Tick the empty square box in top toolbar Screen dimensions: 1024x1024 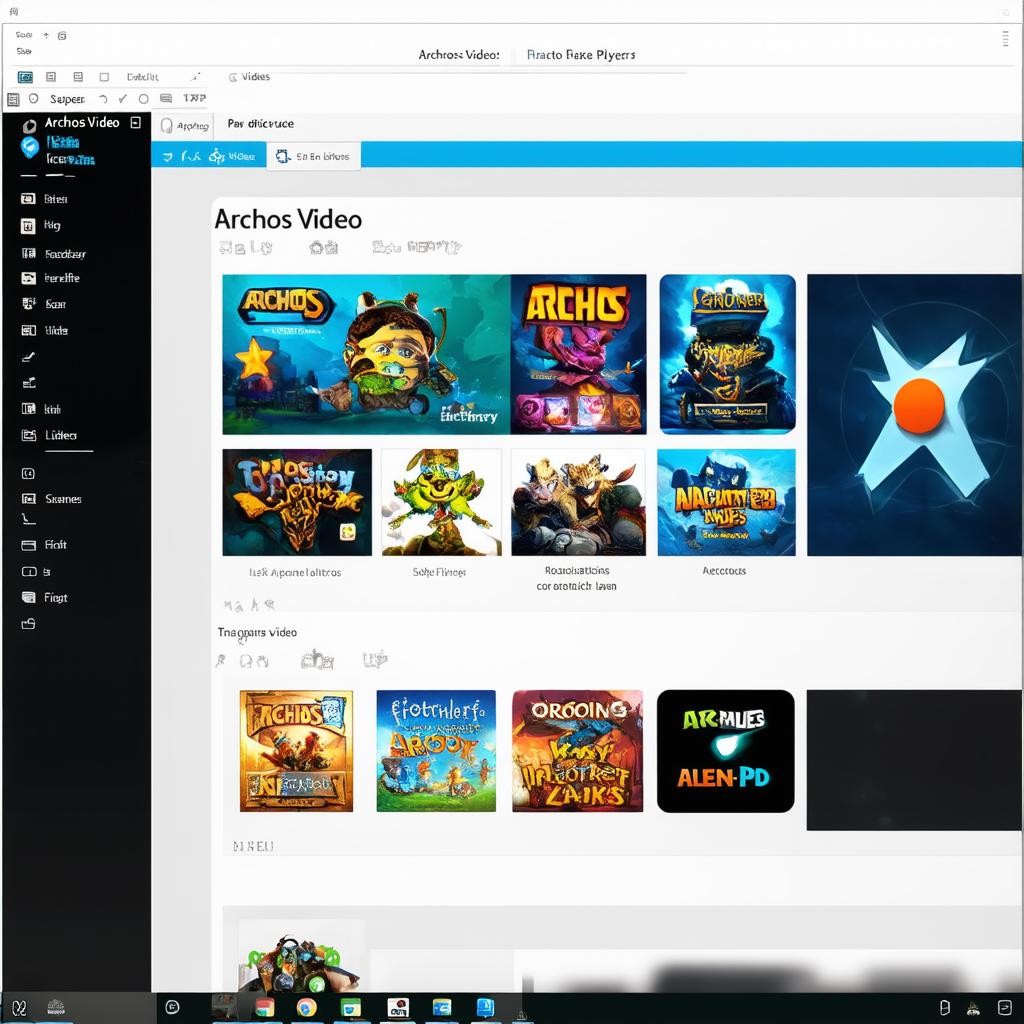click(x=103, y=77)
